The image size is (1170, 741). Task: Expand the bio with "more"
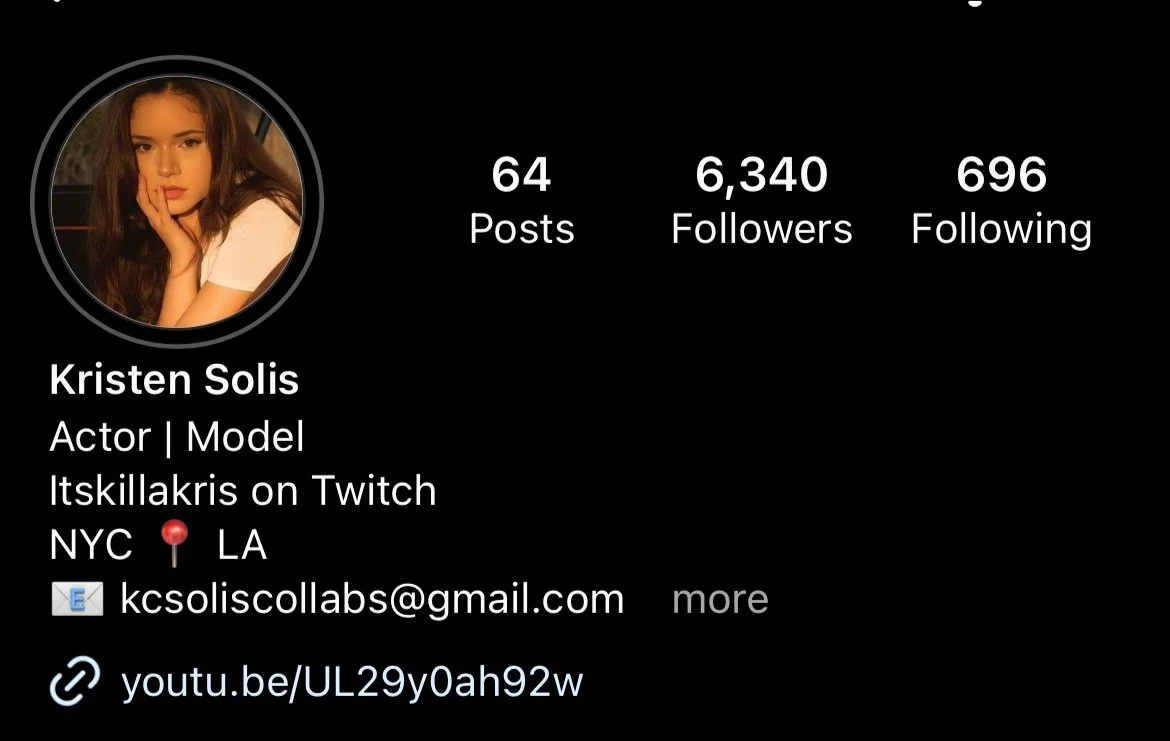coord(720,600)
